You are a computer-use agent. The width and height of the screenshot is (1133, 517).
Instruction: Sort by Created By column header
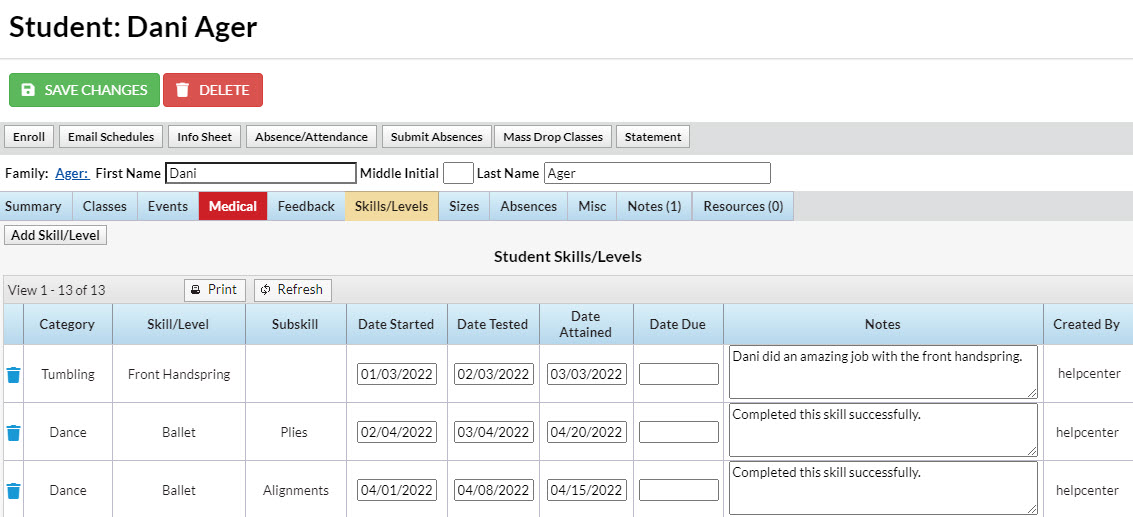(1087, 324)
